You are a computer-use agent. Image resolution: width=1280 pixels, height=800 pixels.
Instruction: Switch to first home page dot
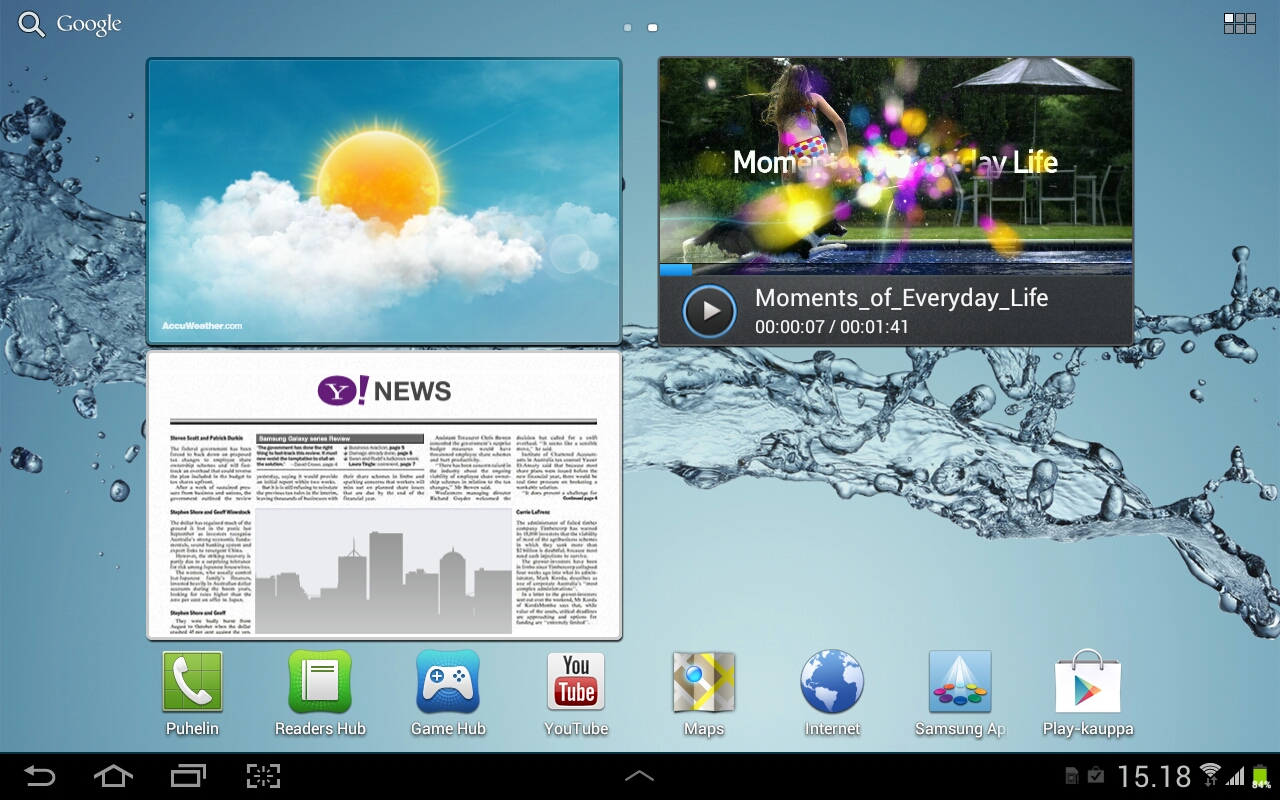coord(627,28)
